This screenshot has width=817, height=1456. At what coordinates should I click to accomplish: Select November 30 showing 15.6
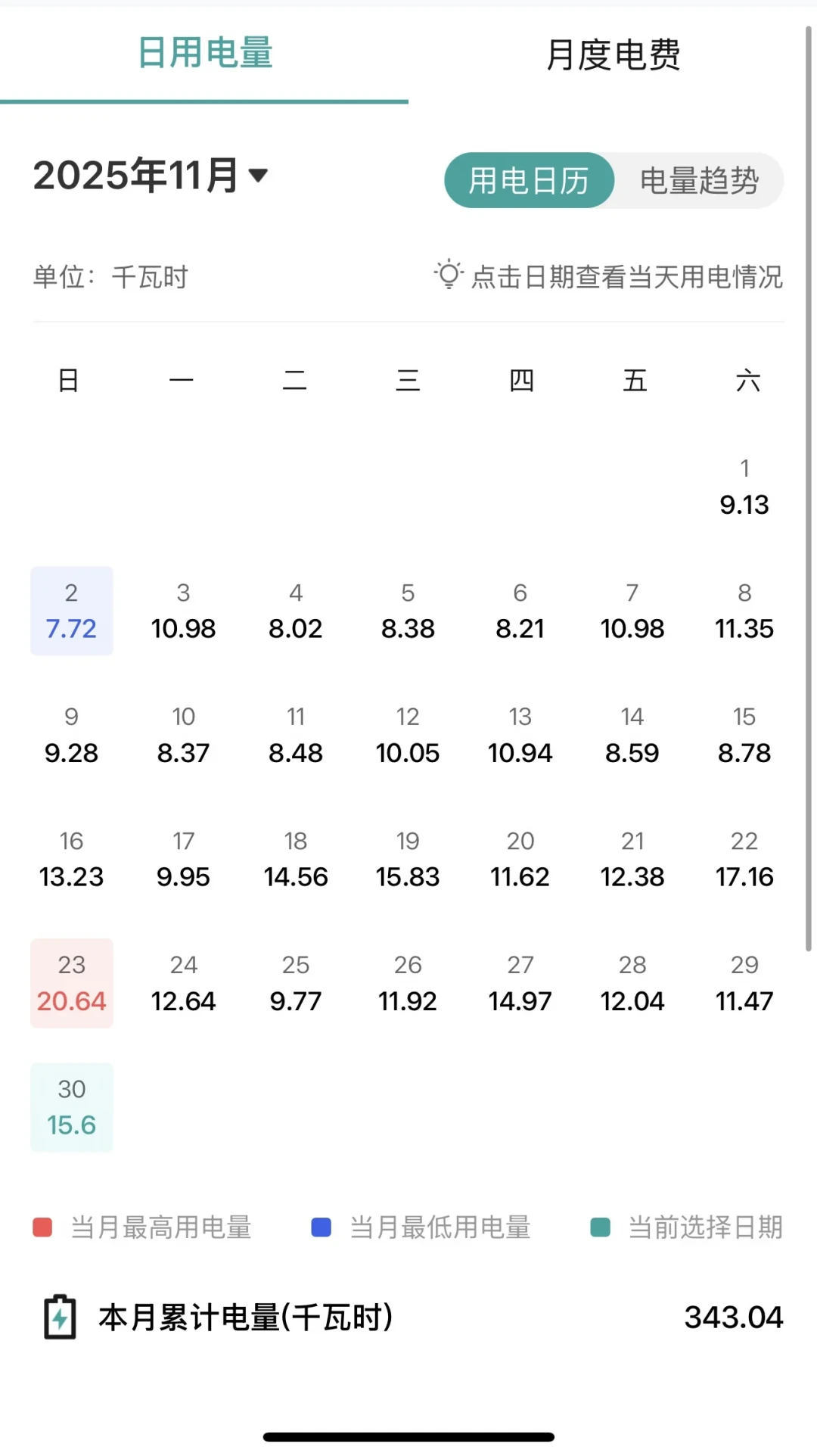point(72,1107)
